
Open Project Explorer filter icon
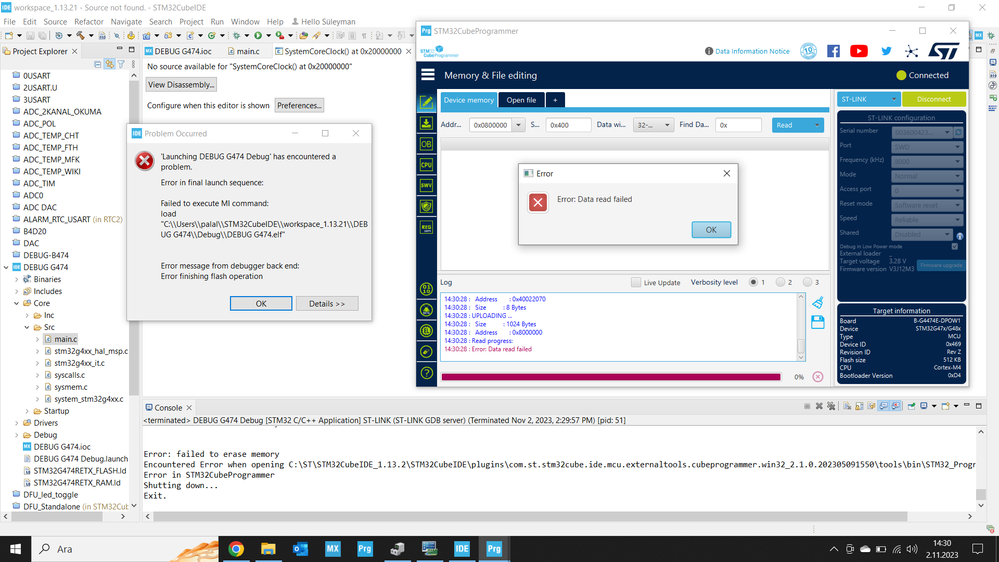tap(121, 64)
